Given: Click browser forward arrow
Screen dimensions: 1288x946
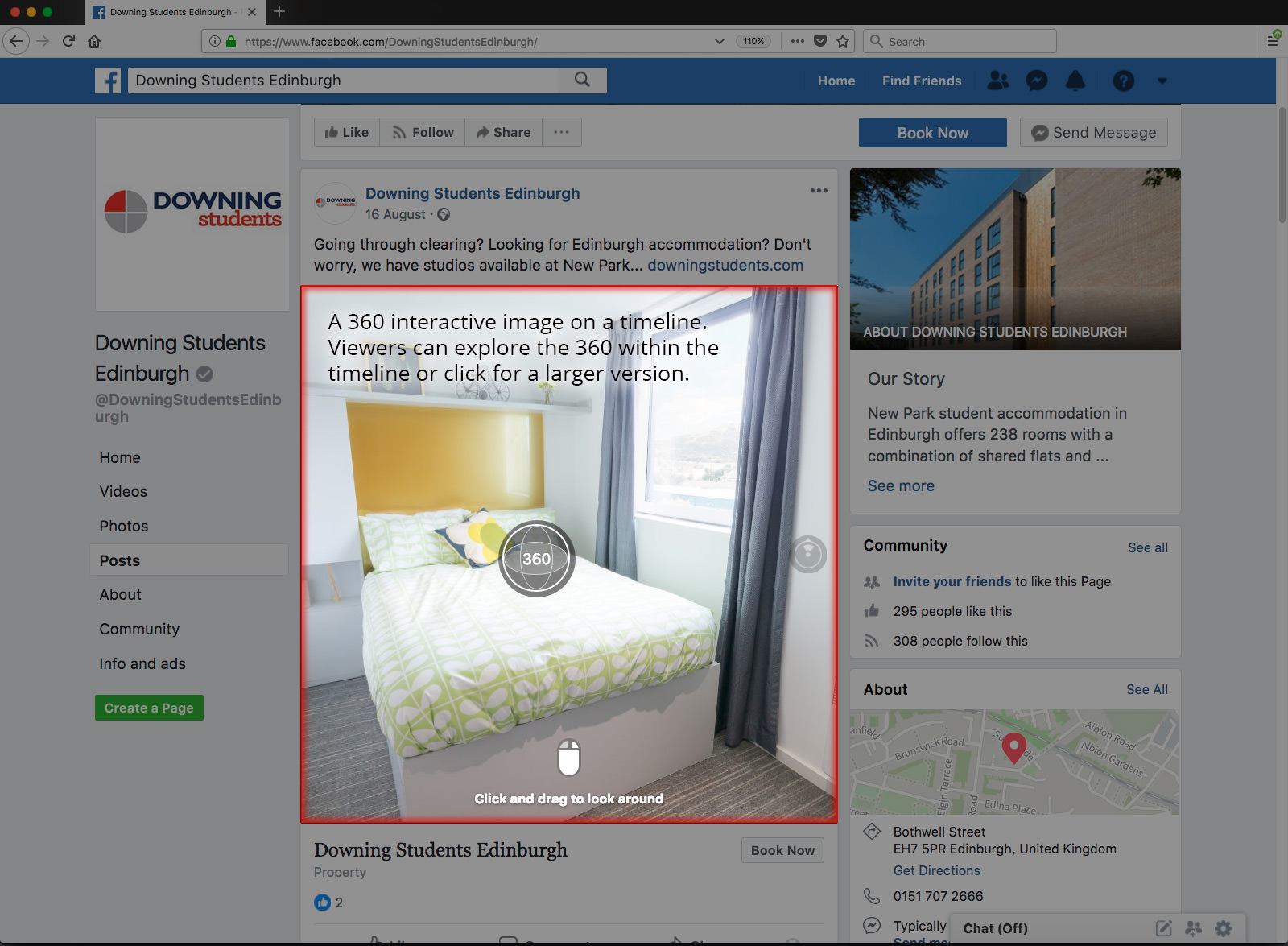Looking at the screenshot, I should pos(43,41).
